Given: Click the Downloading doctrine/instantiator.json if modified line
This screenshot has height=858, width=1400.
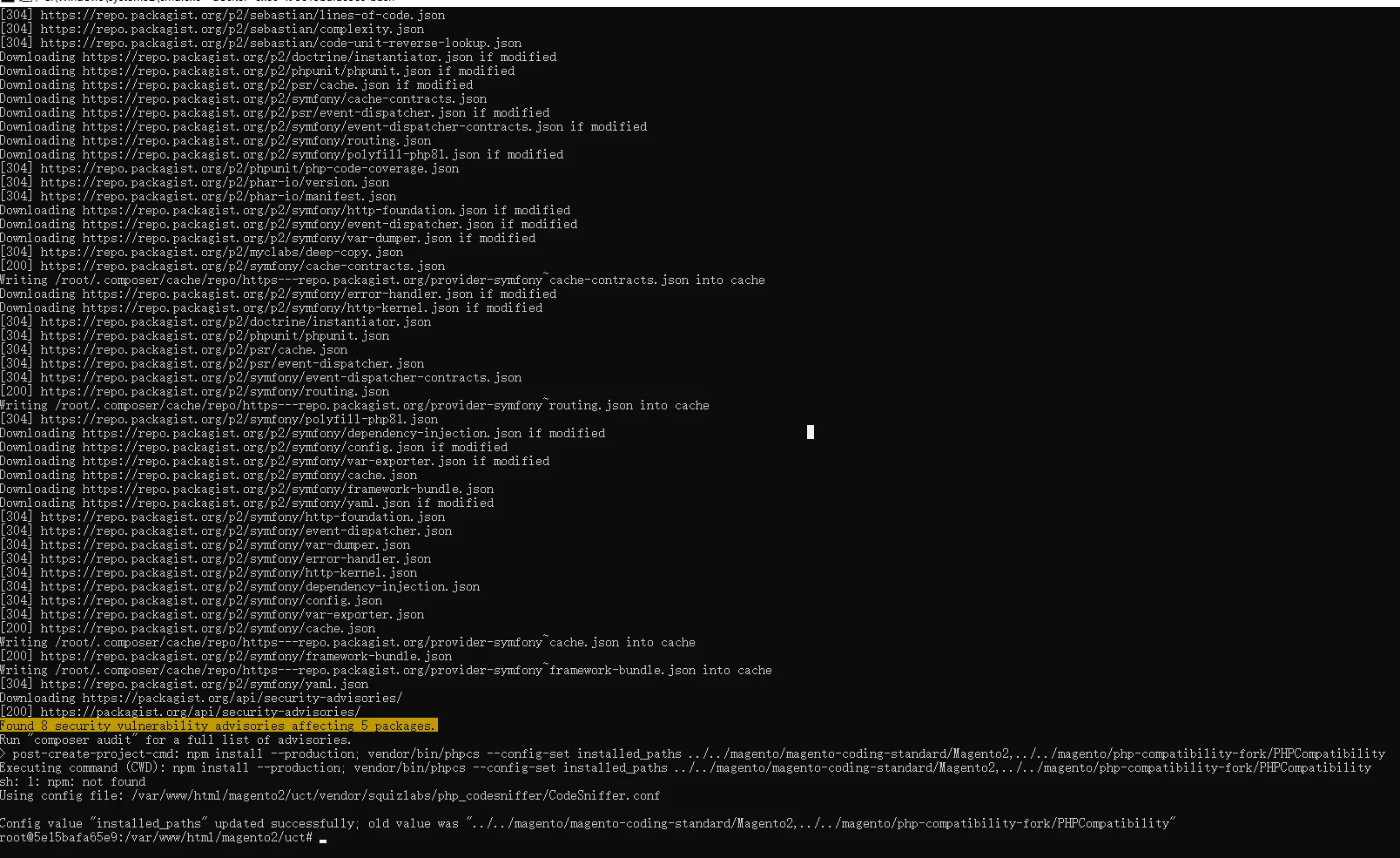Looking at the screenshot, I should 279,57.
